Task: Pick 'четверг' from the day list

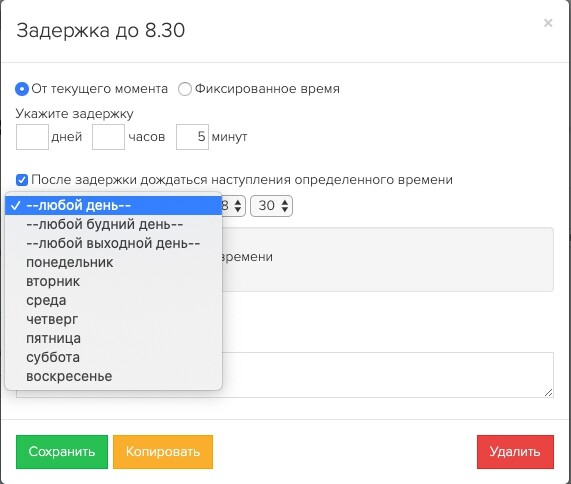Action: pos(114,319)
